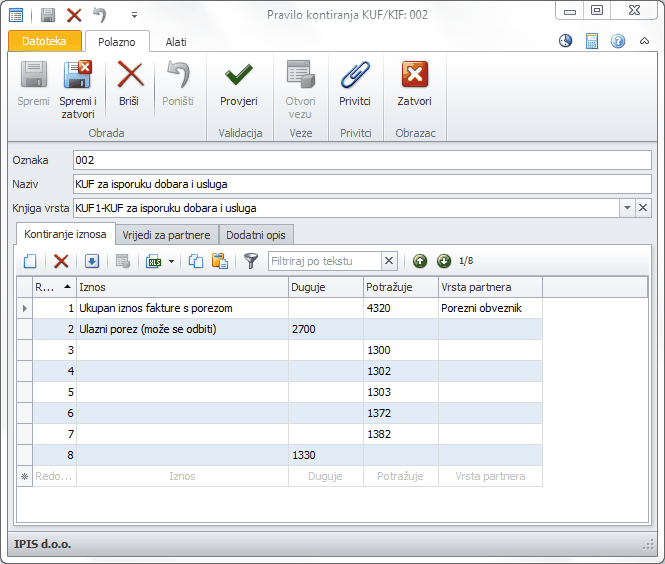
Task: Clear the Knjiga vrsta field with X
Action: click(x=643, y=208)
